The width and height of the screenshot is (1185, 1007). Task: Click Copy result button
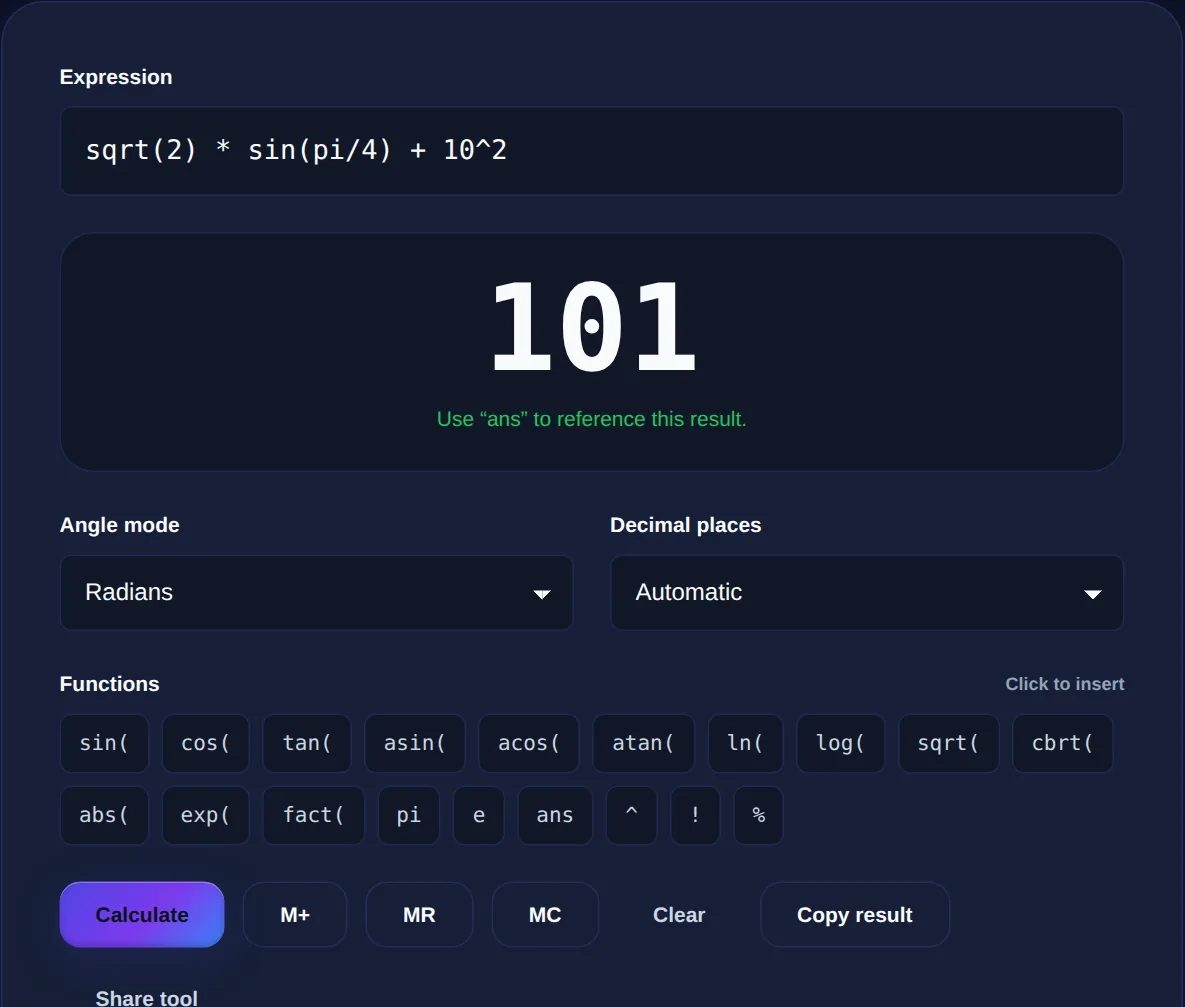(x=855, y=915)
